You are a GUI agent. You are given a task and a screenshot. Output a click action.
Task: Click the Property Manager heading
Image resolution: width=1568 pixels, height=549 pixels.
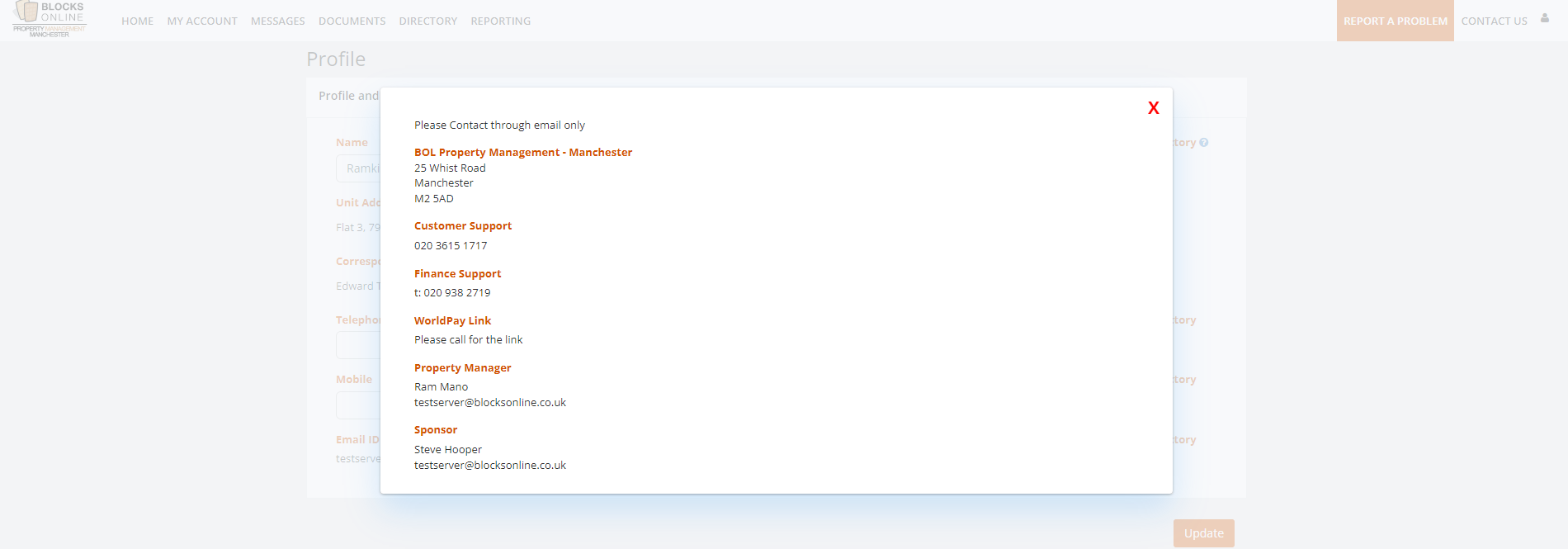463,368
